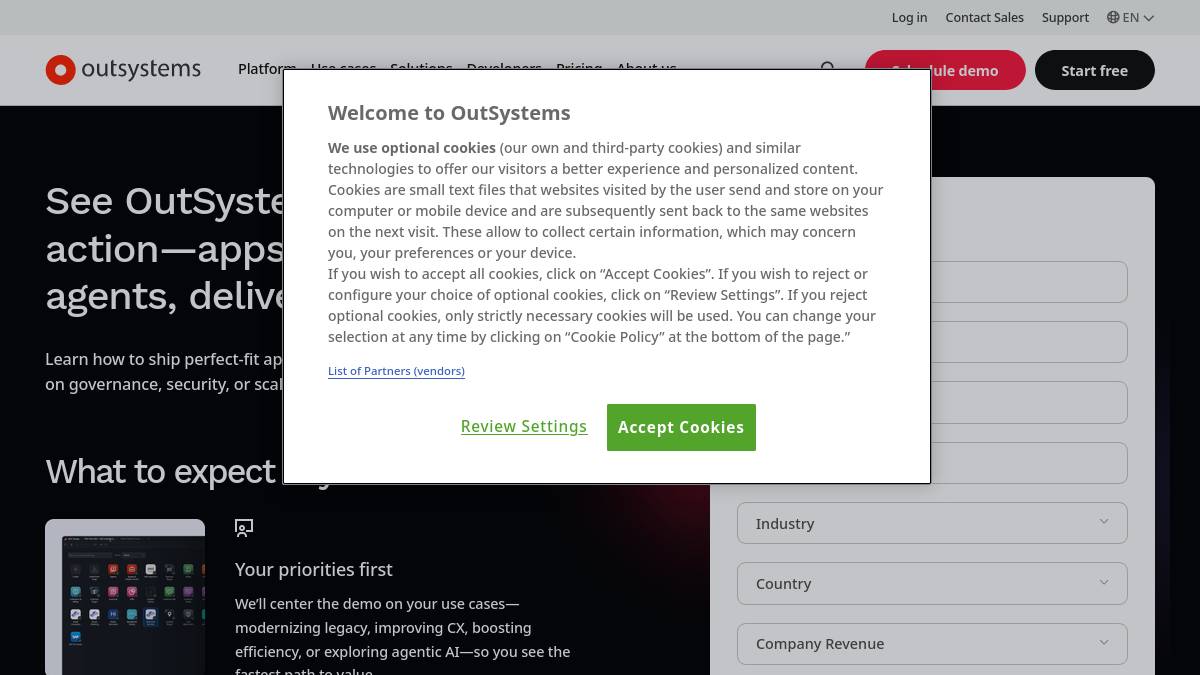1200x675 pixels.
Task: Click the 'Your priorities first' heading
Action: [314, 569]
